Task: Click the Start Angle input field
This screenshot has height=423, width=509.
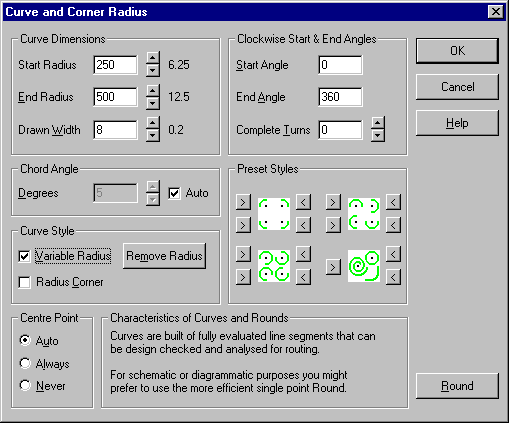Action: (x=340, y=65)
